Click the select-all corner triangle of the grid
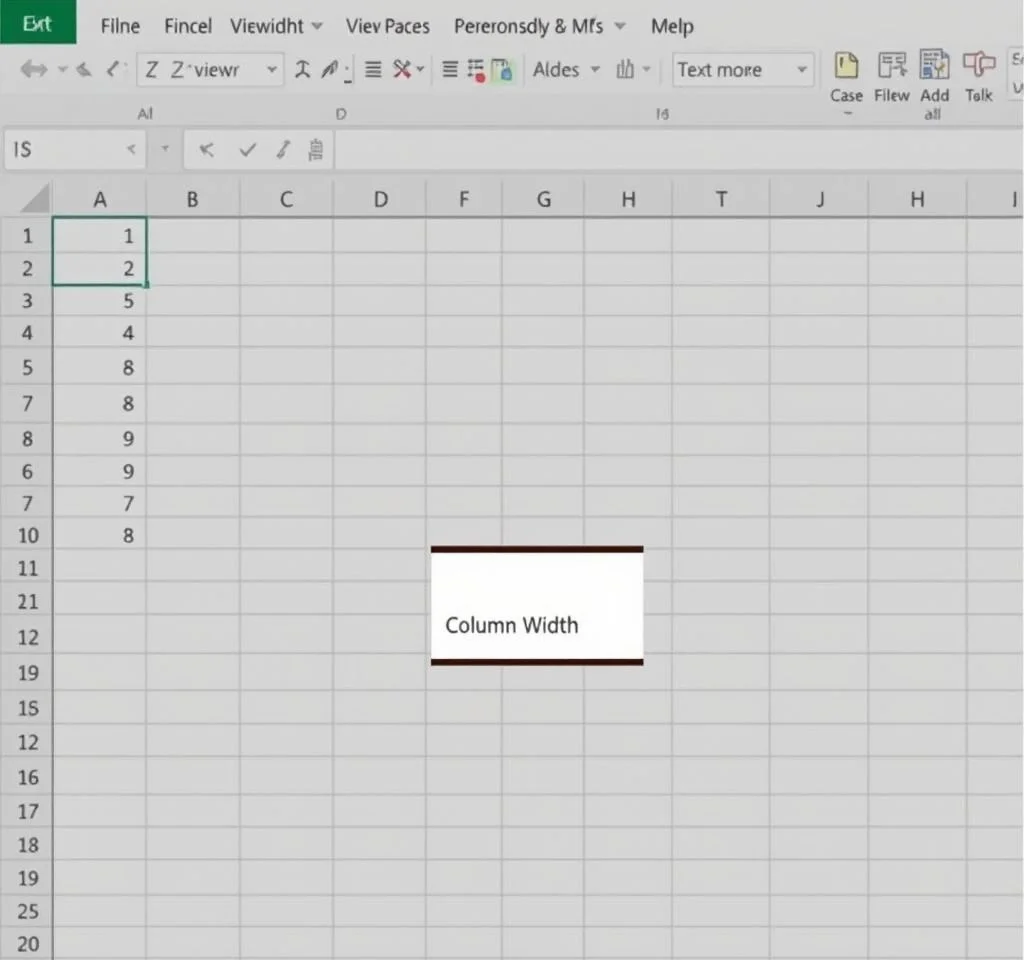The image size is (1024, 960). click(x=35, y=198)
